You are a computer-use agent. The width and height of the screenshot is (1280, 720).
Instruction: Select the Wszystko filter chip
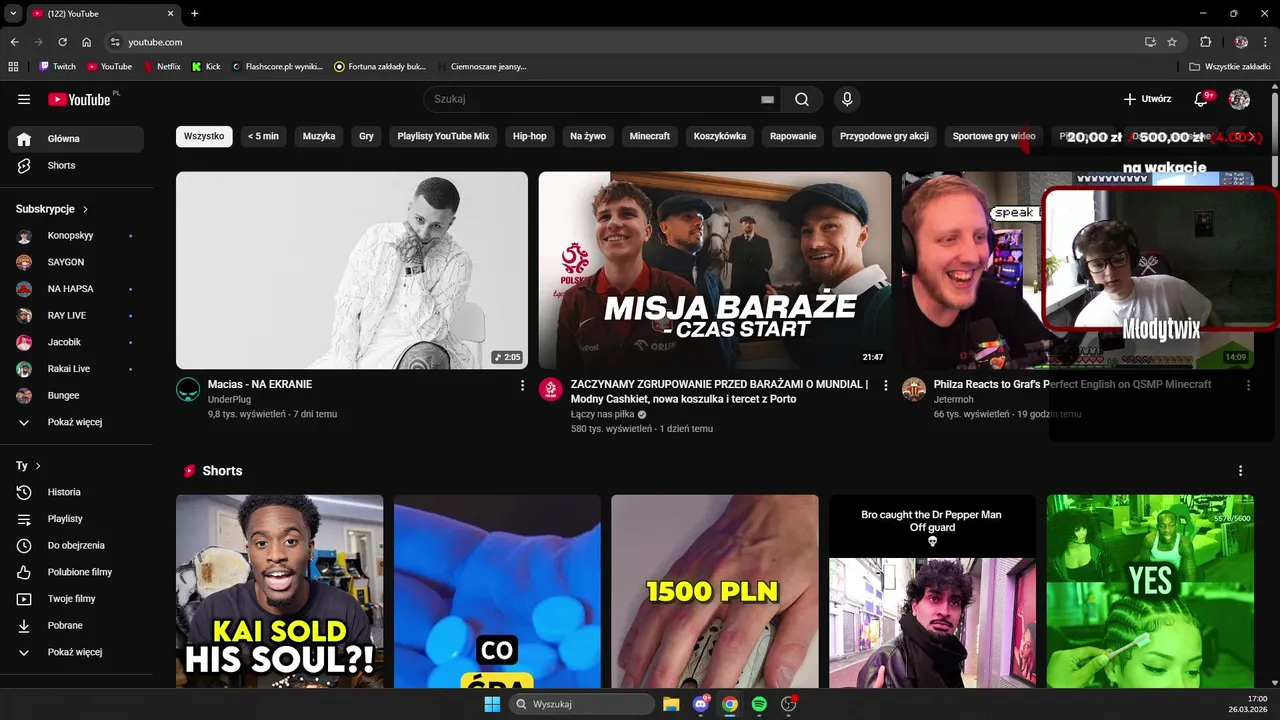pos(204,136)
